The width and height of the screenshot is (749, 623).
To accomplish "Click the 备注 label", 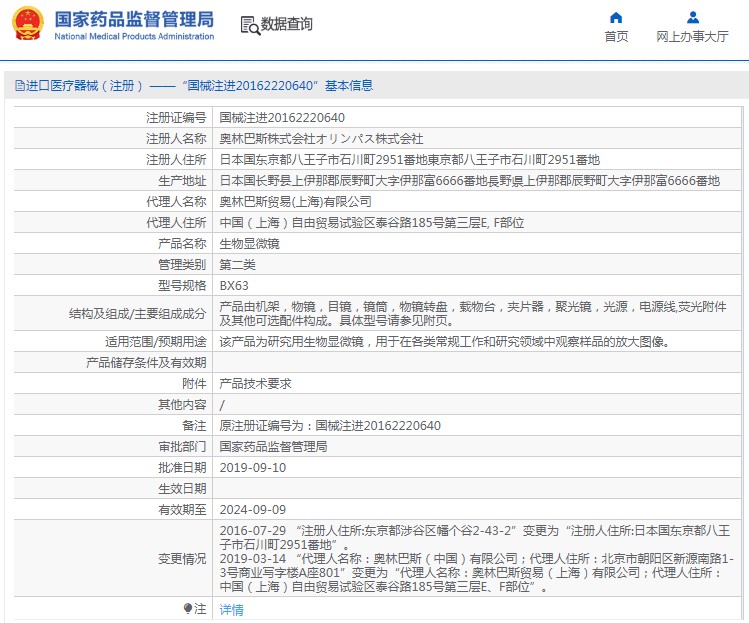I will point(194,426).
